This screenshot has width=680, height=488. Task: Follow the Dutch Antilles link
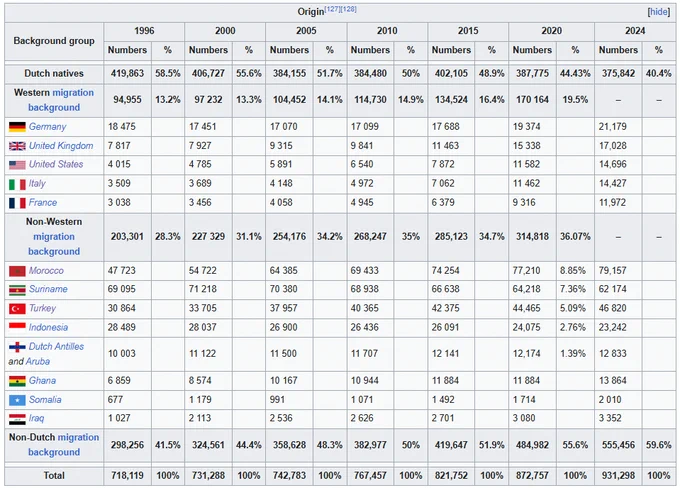56,347
